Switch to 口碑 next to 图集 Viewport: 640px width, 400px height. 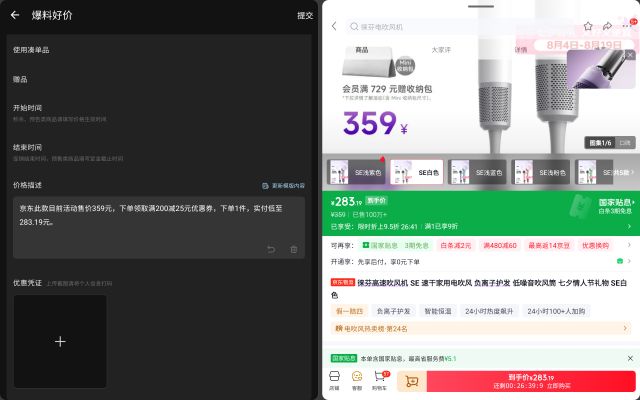(625, 143)
